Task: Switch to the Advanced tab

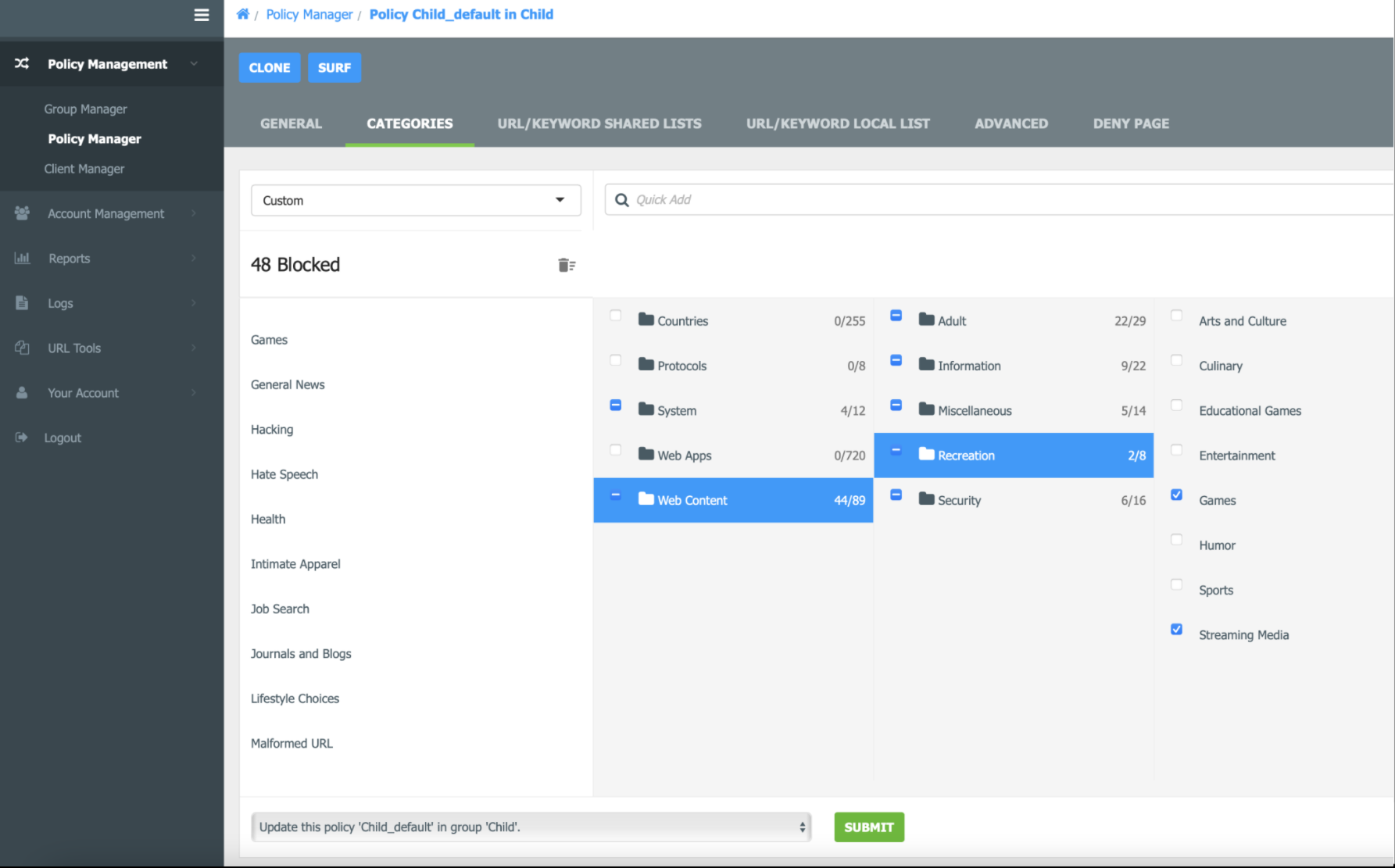Action: 1011,123
